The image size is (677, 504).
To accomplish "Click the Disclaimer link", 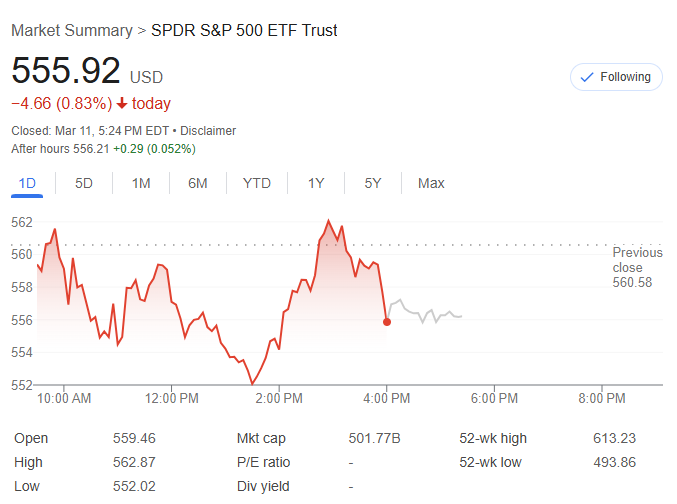I will (209, 131).
